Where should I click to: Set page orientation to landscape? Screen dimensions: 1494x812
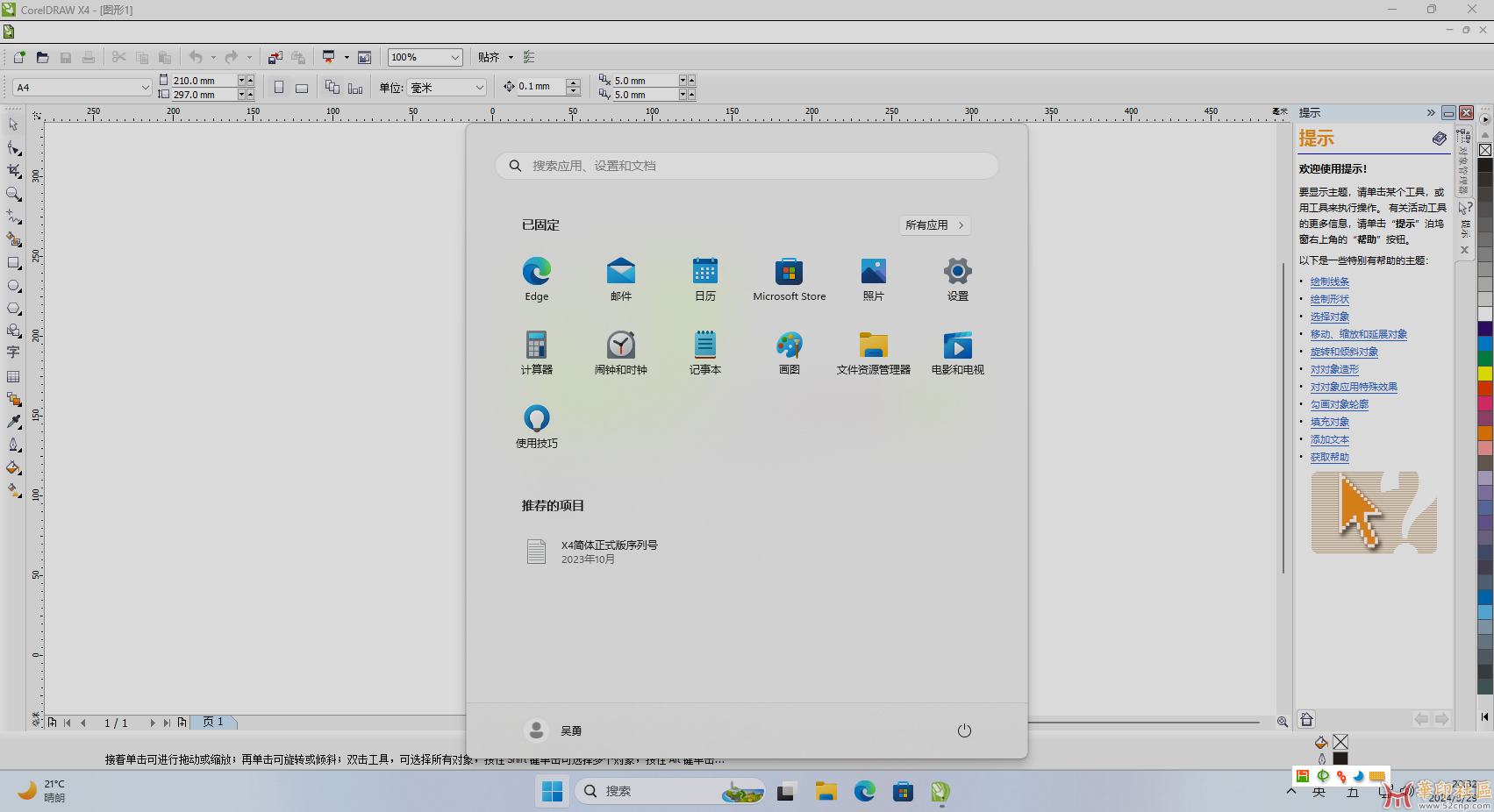tap(302, 87)
